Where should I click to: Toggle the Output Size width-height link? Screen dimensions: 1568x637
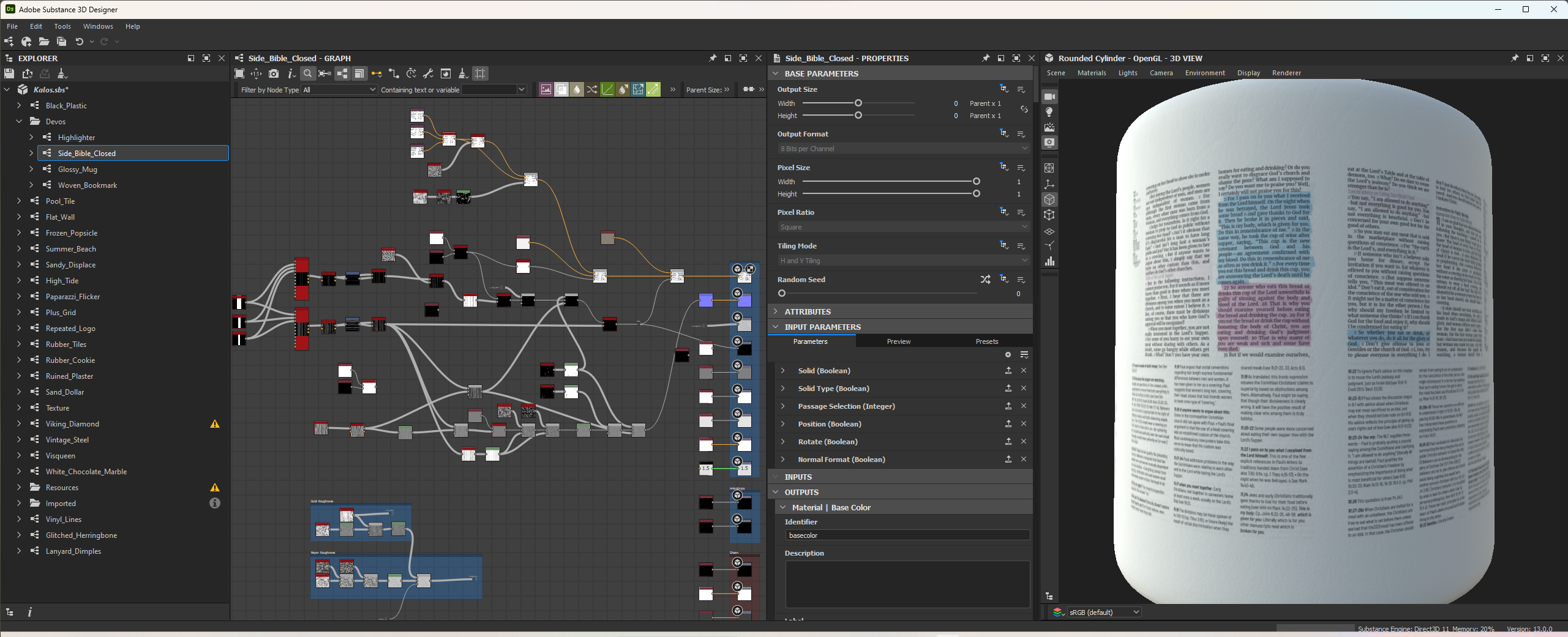[x=1024, y=110]
